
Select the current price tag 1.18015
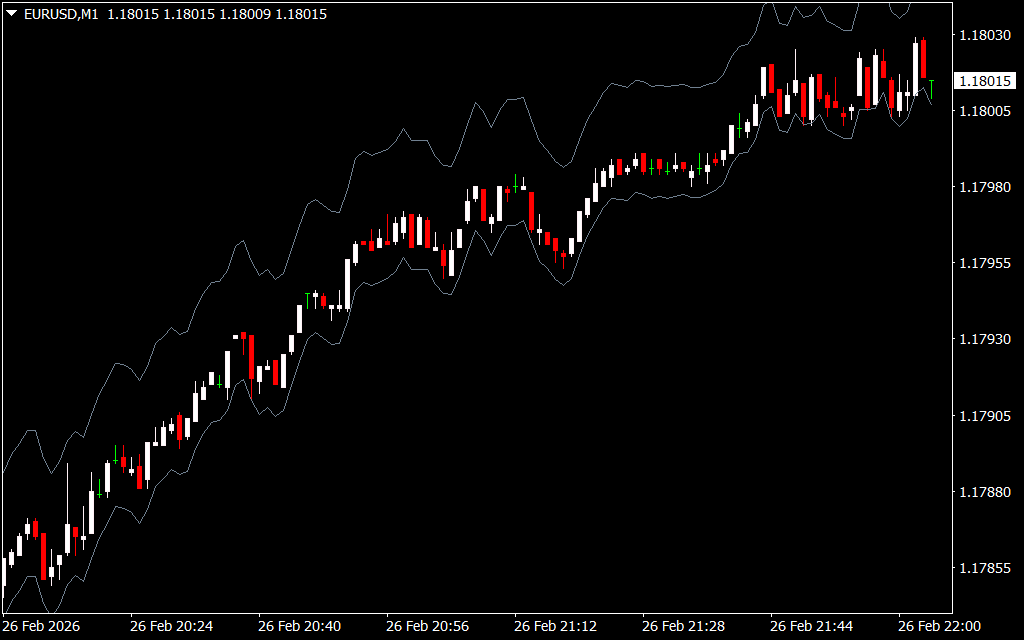985,81
